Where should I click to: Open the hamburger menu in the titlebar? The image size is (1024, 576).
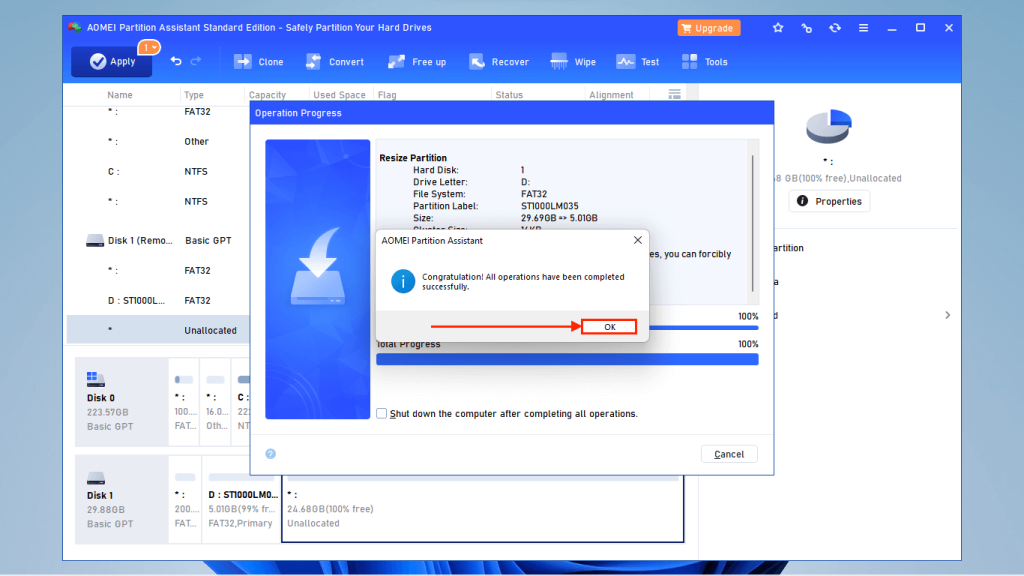(x=863, y=28)
